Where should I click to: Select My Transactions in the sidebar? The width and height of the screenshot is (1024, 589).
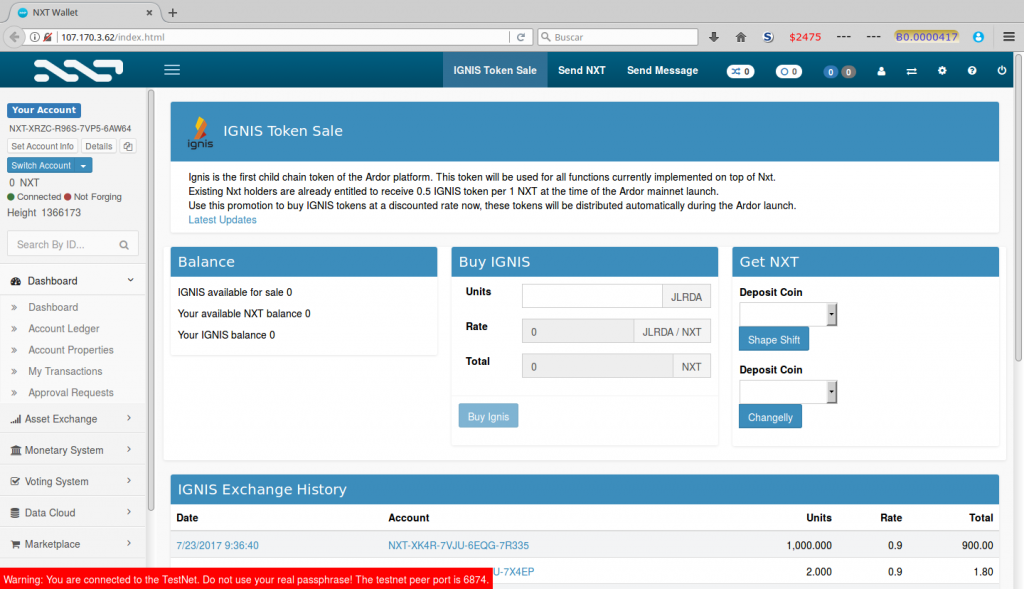[x=65, y=372]
